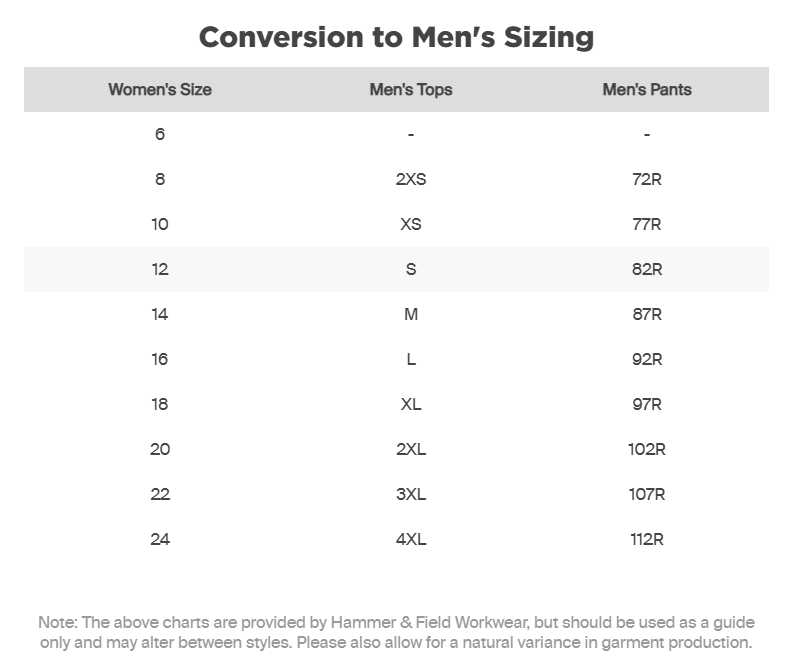
Task: Select the 82R men's pants cell
Action: point(647,269)
